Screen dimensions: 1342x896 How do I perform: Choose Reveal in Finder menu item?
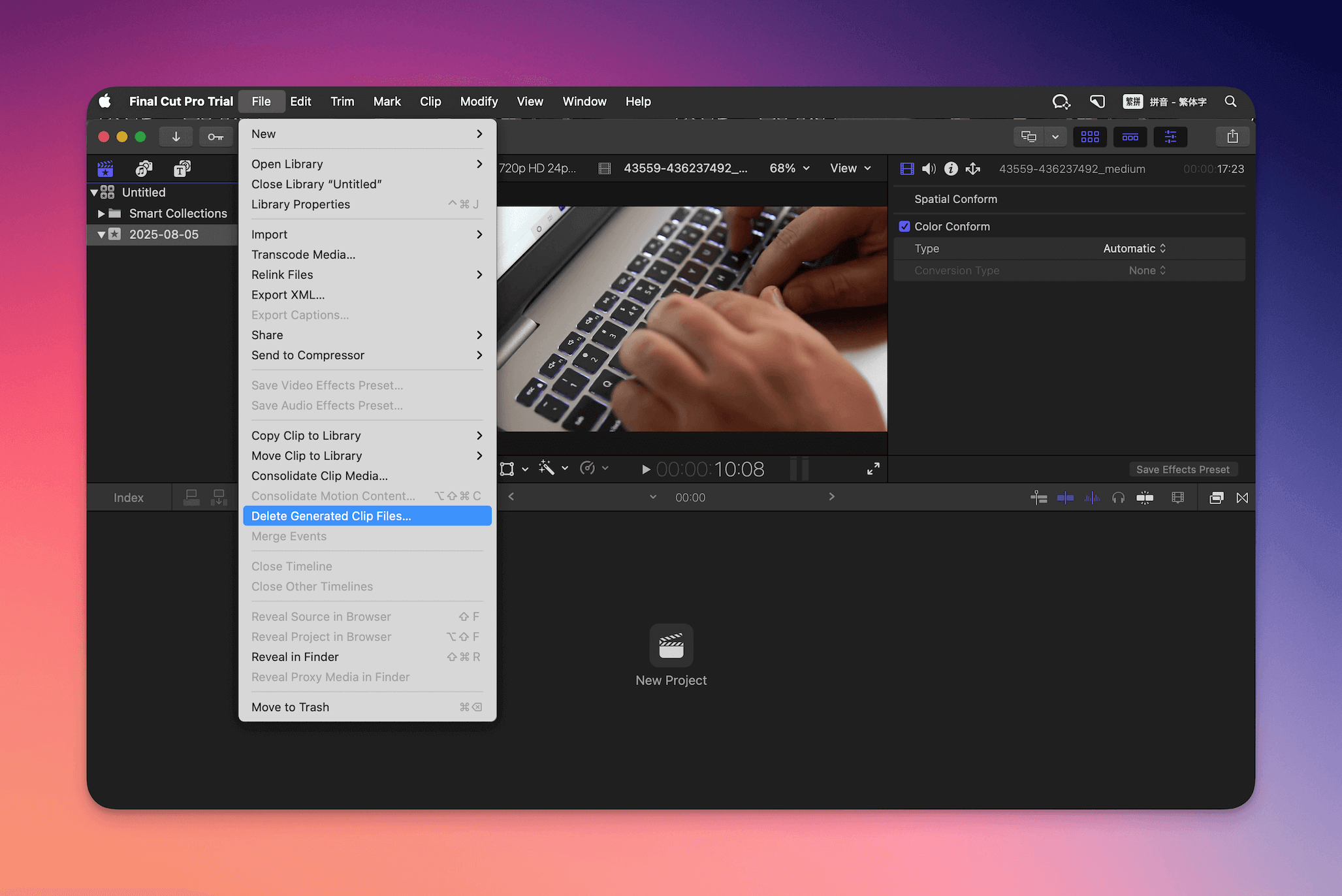coord(367,657)
